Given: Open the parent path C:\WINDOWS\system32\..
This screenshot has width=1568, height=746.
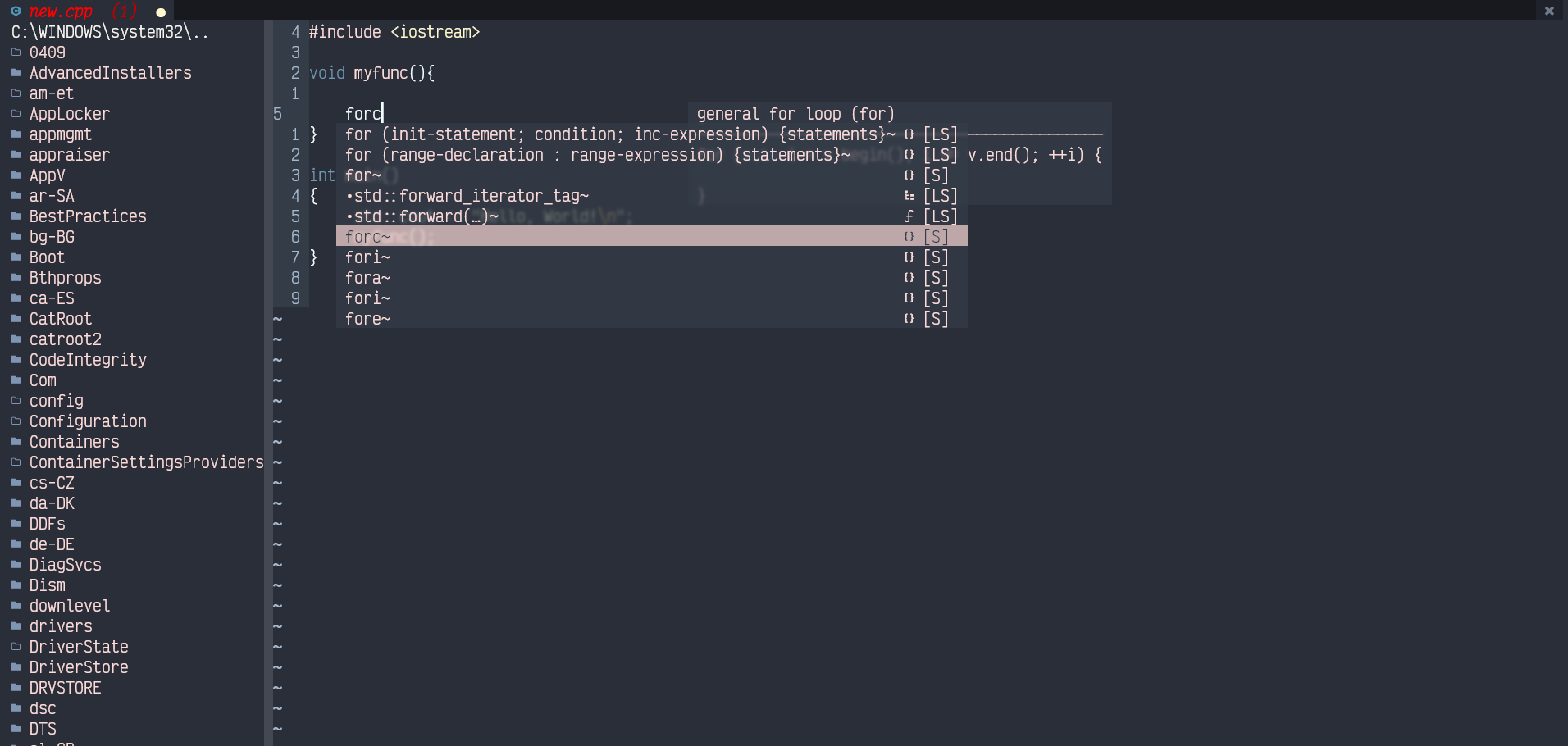Looking at the screenshot, I should 109,32.
